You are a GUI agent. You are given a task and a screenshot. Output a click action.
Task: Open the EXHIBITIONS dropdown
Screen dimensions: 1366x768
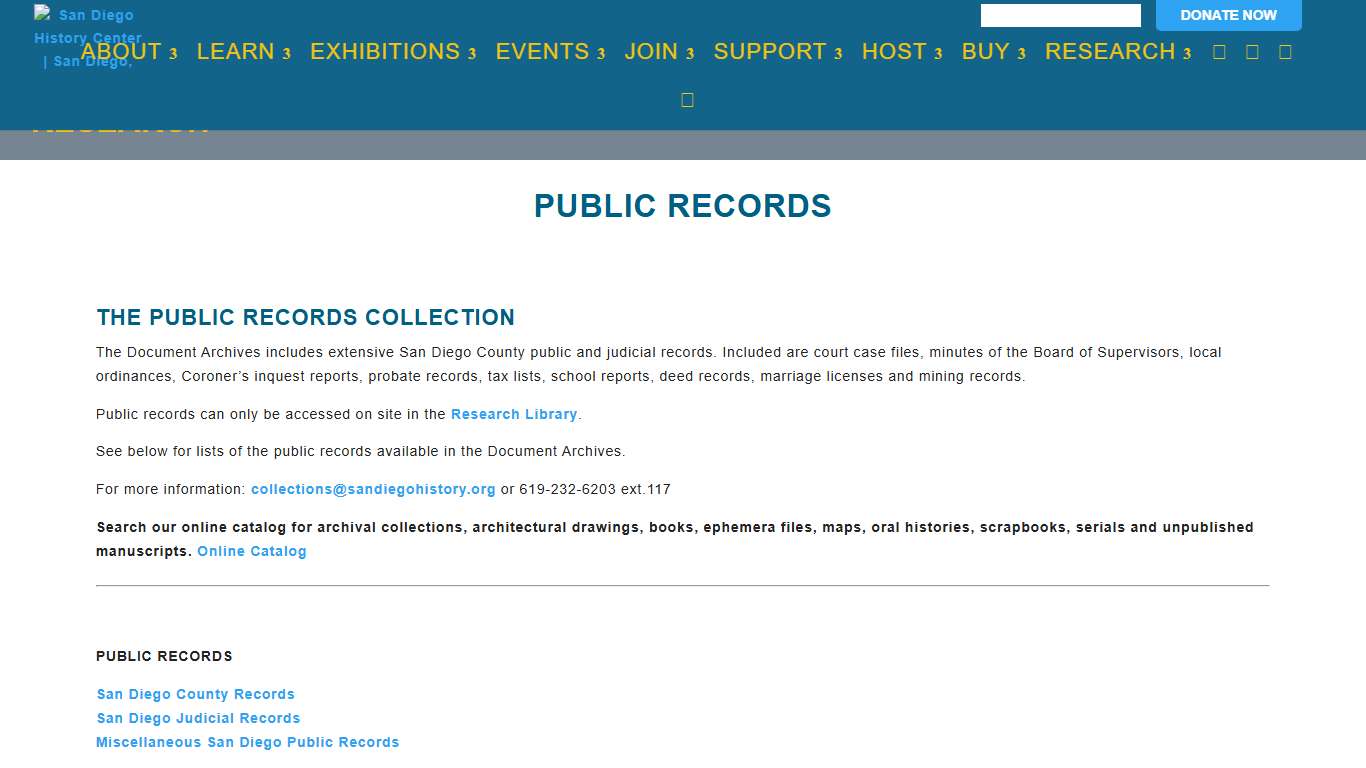pos(384,51)
